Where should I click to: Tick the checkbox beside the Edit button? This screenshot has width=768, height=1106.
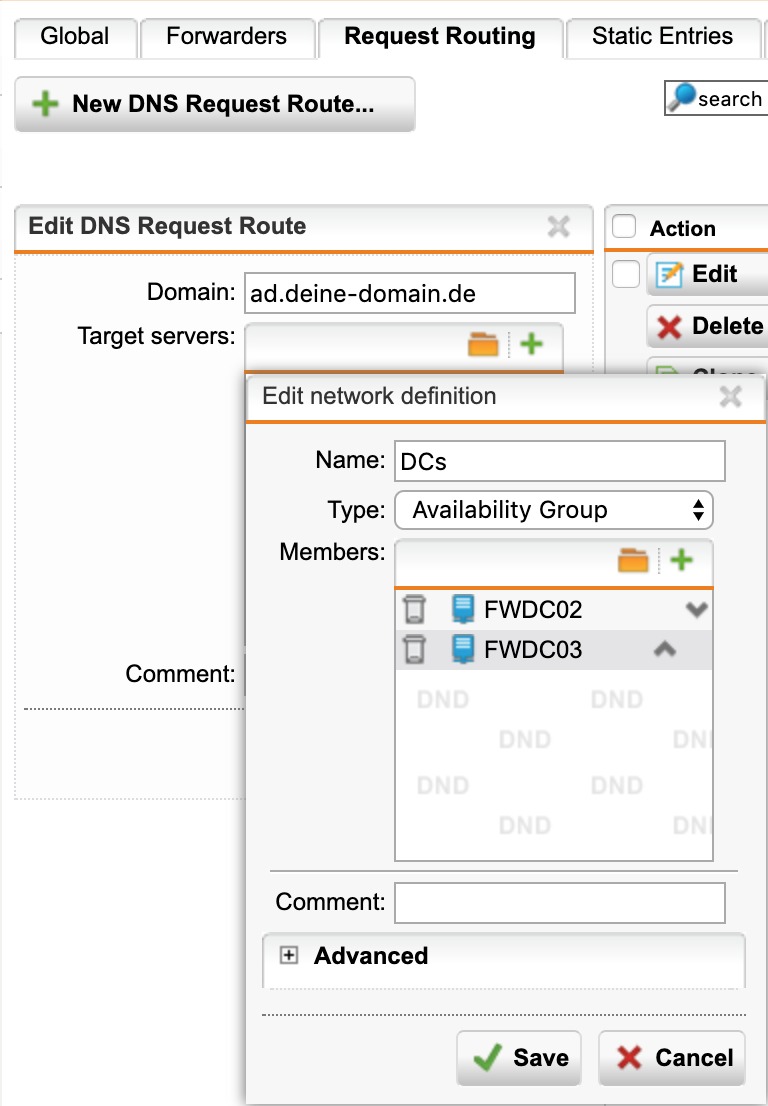tap(626, 274)
